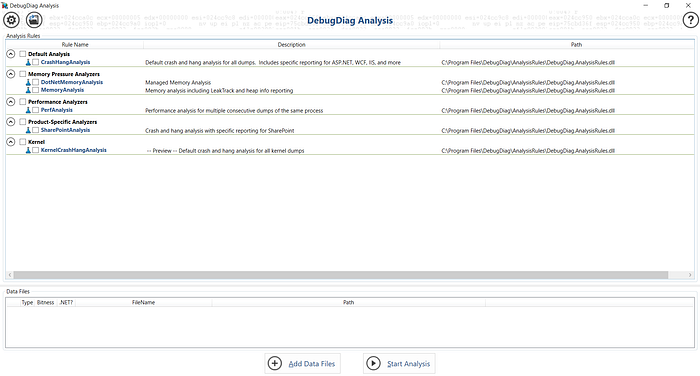Image resolution: width=700 pixels, height=376 pixels.
Task: Click the Path column header in Data Files
Action: tap(348, 302)
